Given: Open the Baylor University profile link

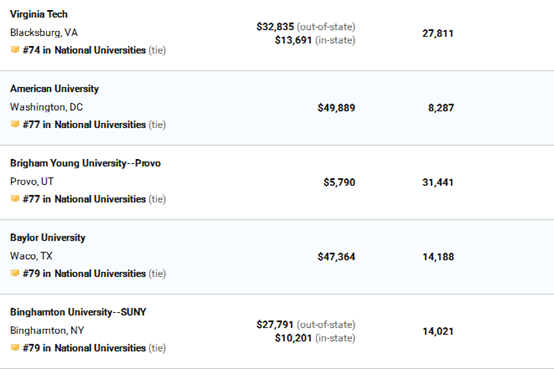Looking at the screenshot, I should pos(48,238).
